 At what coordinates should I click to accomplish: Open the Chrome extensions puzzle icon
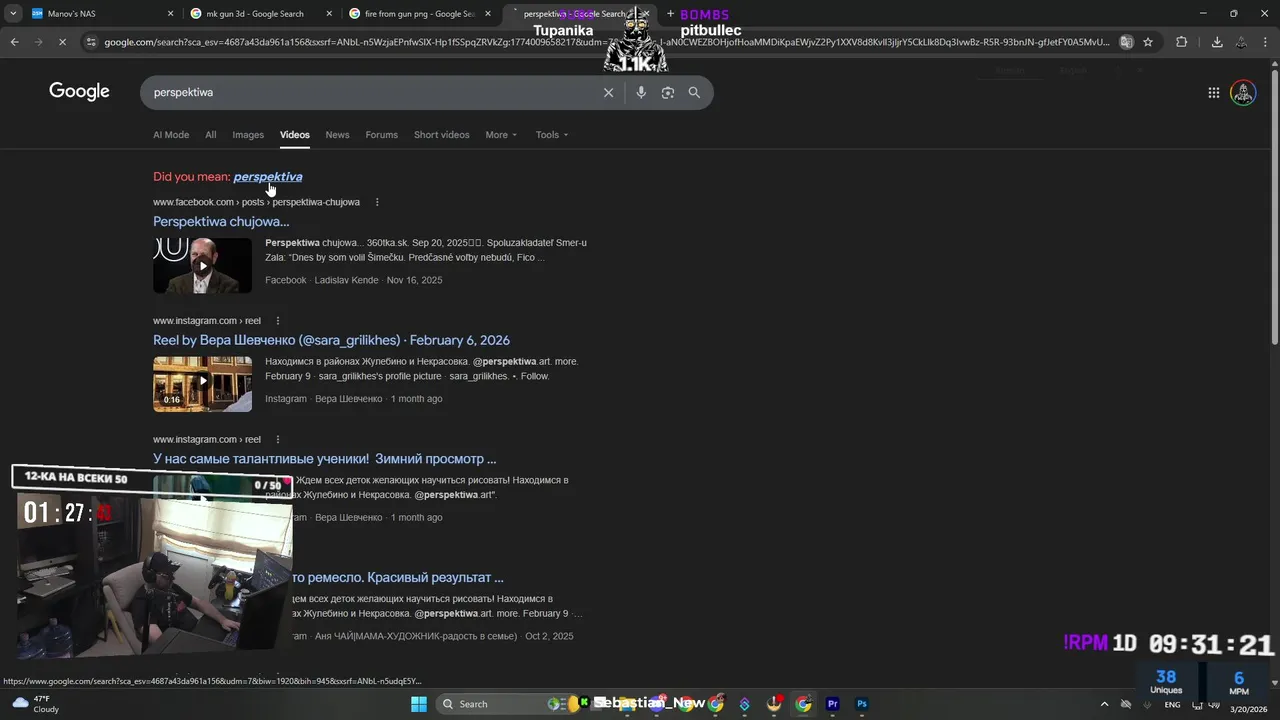(1182, 42)
